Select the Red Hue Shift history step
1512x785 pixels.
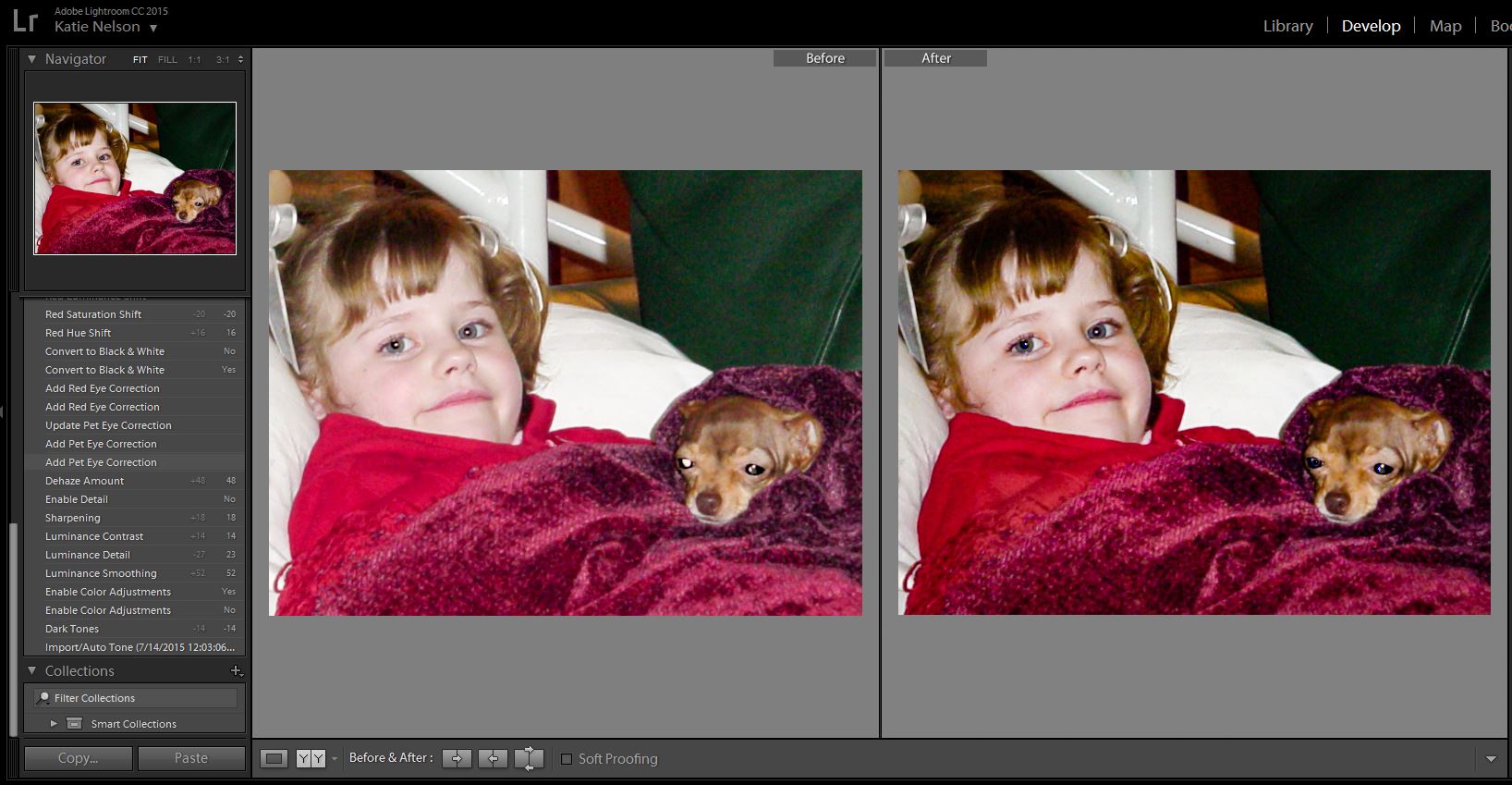135,333
